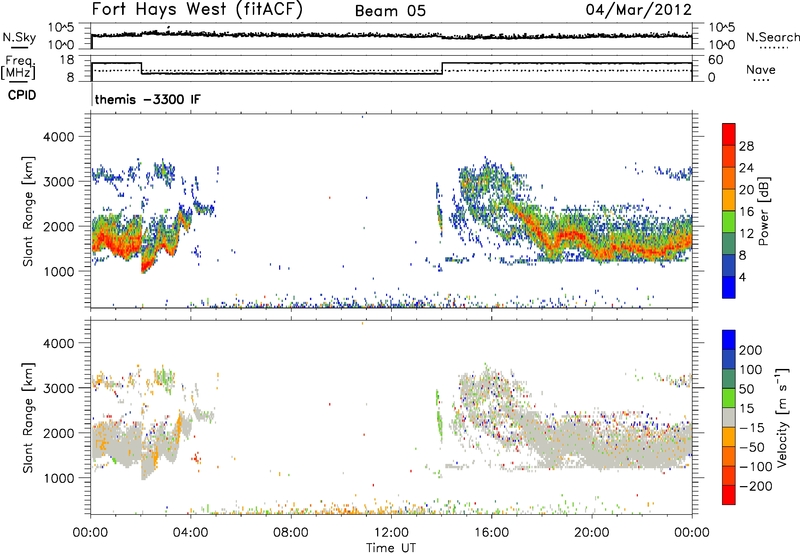This screenshot has height=554, width=800.
Task: Click "Slant Range [km]" label of the velocity panel
Action: click(28, 417)
